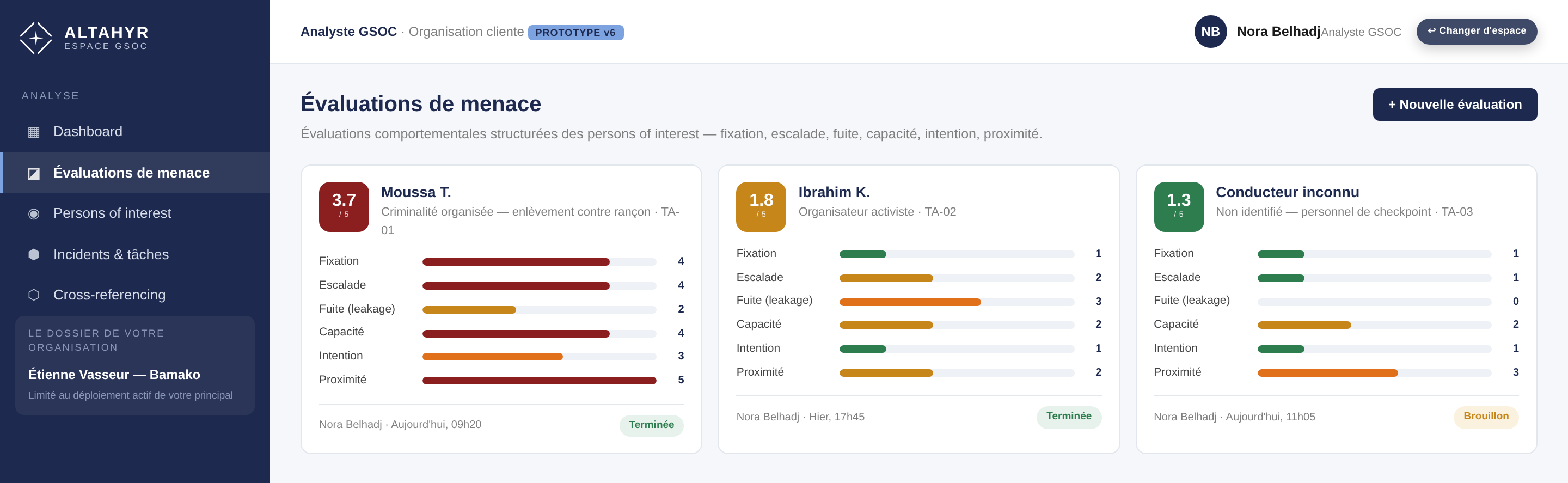Screen dimensions: 1568x483
Task: Click the Terminée status on Moussa T. card
Action: pyautogui.click(x=651, y=425)
